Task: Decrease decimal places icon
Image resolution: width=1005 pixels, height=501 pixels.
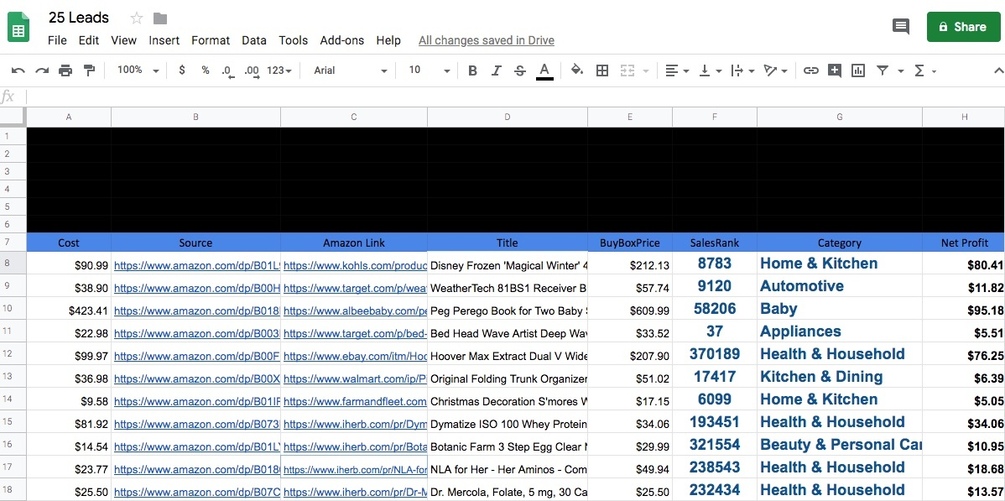Action: [228, 70]
